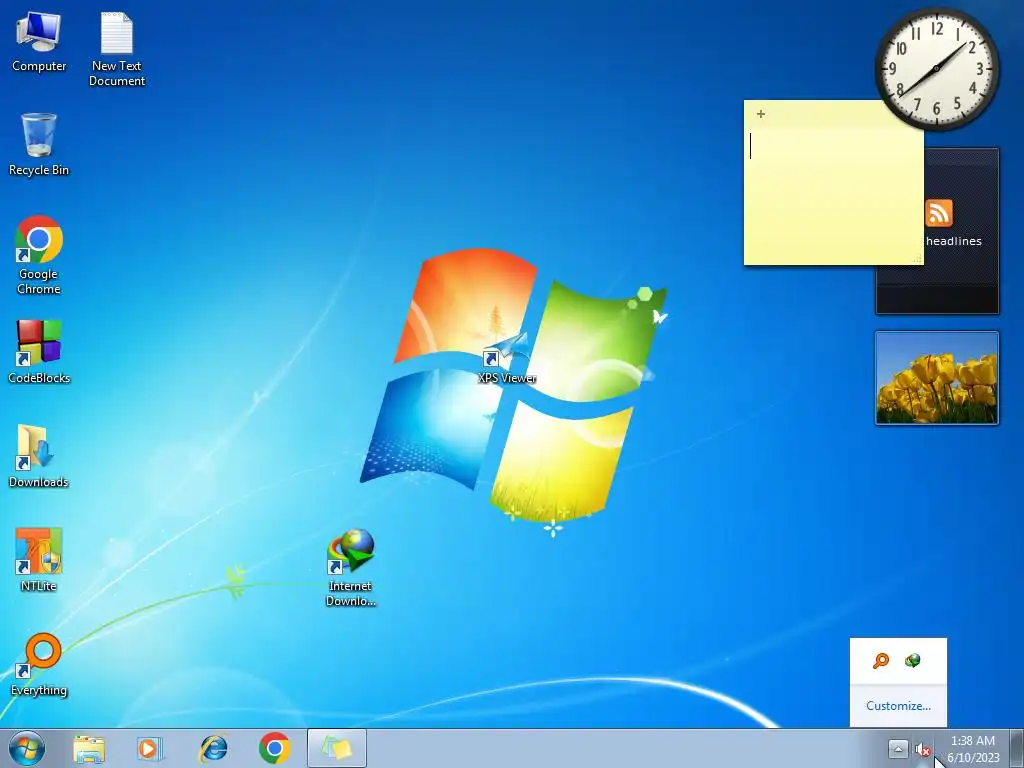Select the Computer desktop icon
The image size is (1024, 768).
point(39,42)
